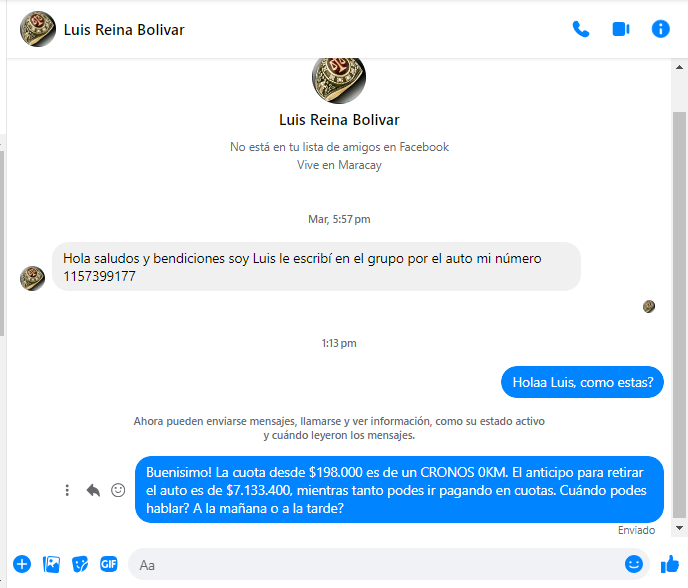Attach a photo or file
Screen dimensions: 688x588
coord(51,564)
